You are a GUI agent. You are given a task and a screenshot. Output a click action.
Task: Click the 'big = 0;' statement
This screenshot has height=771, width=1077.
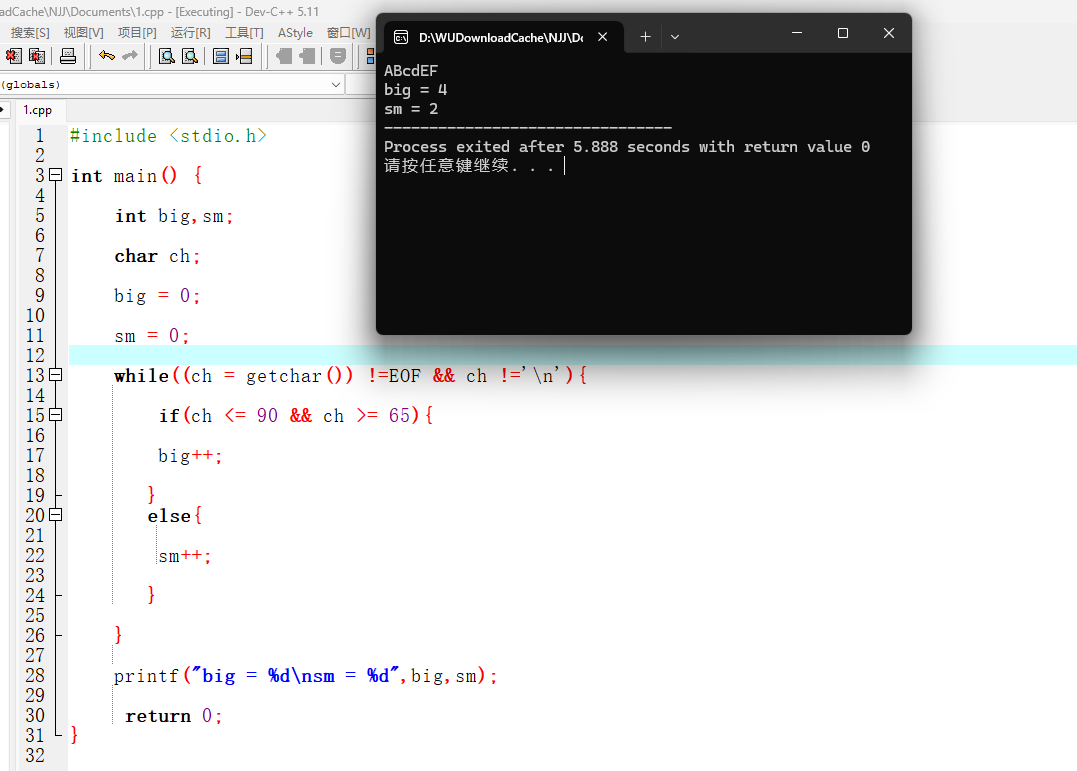(157, 296)
